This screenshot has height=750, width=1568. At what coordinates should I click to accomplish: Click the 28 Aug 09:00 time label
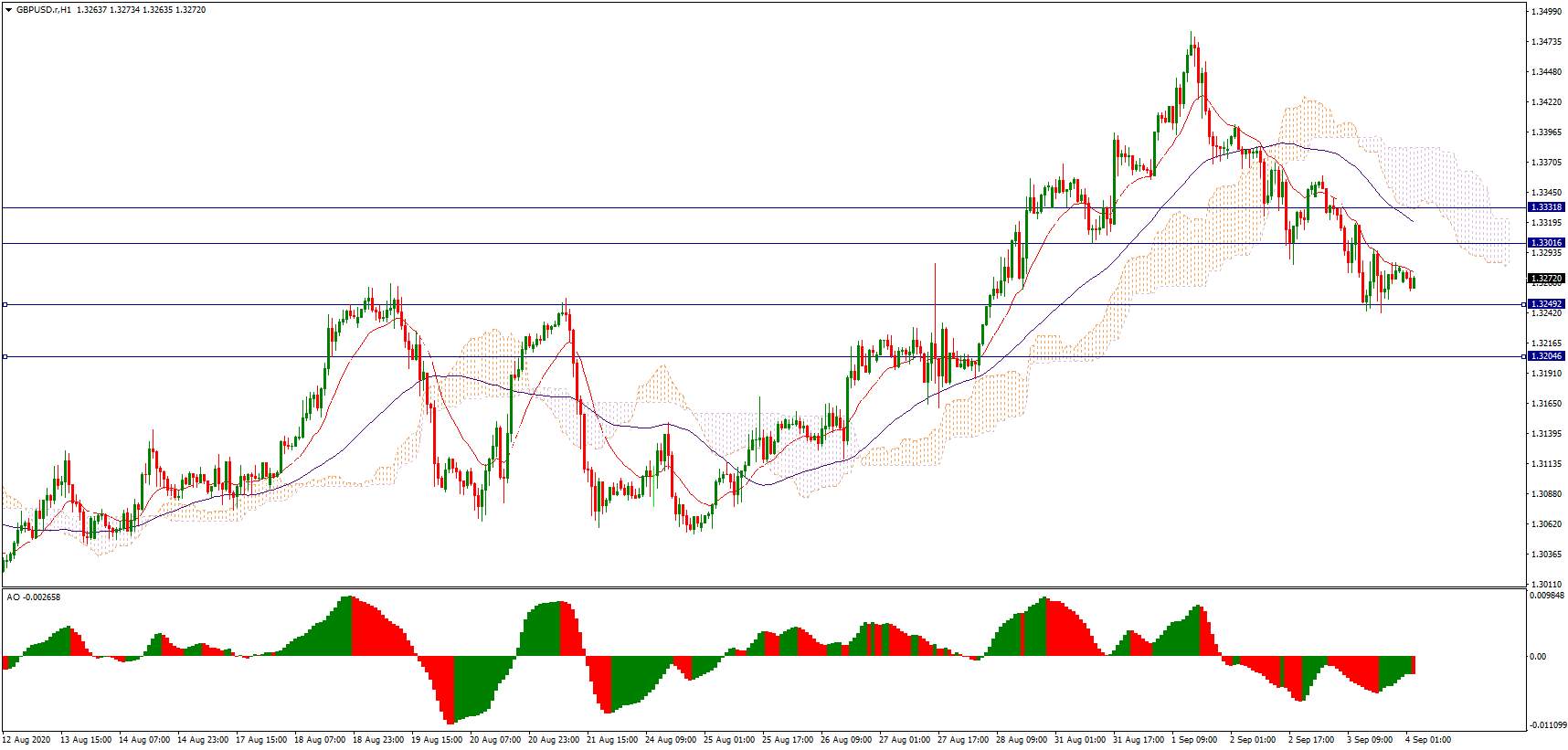(1021, 739)
